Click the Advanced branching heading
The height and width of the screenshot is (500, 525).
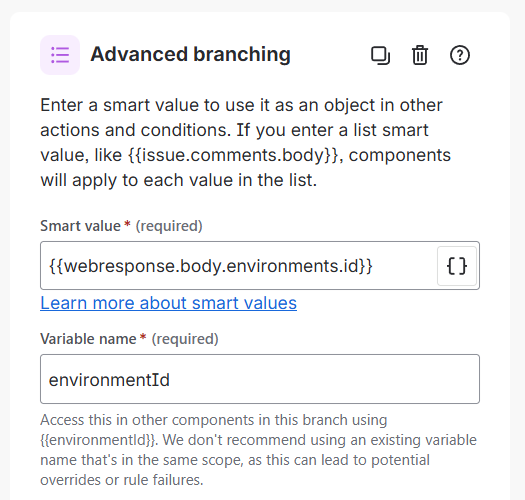tap(191, 54)
